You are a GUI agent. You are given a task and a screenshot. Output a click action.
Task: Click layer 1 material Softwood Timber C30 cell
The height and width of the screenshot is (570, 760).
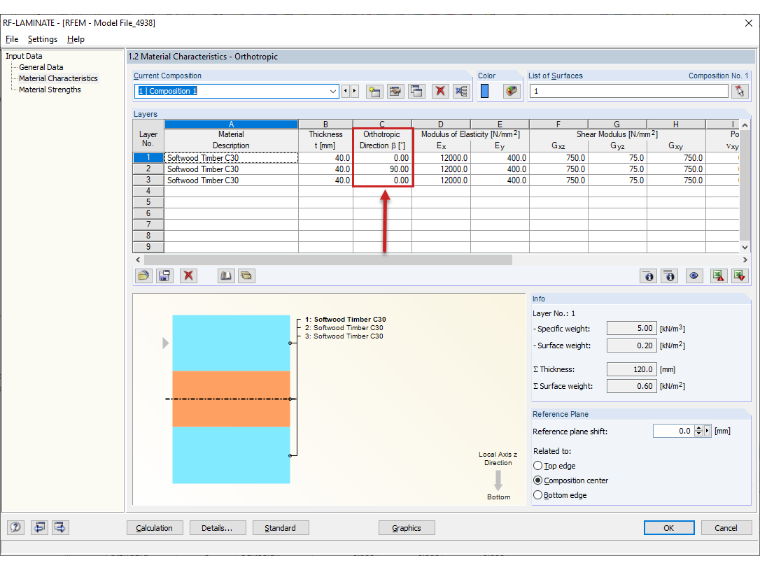coord(231,158)
